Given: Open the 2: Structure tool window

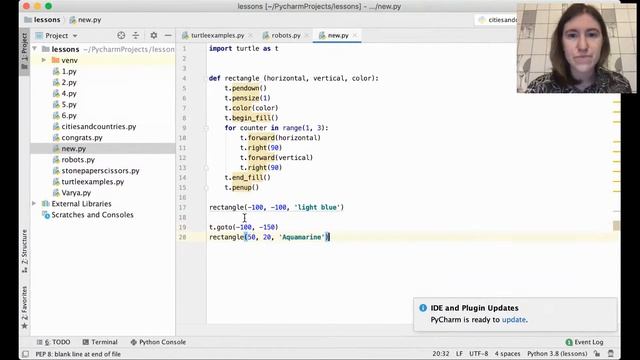Looking at the screenshot, I should coord(24,251).
